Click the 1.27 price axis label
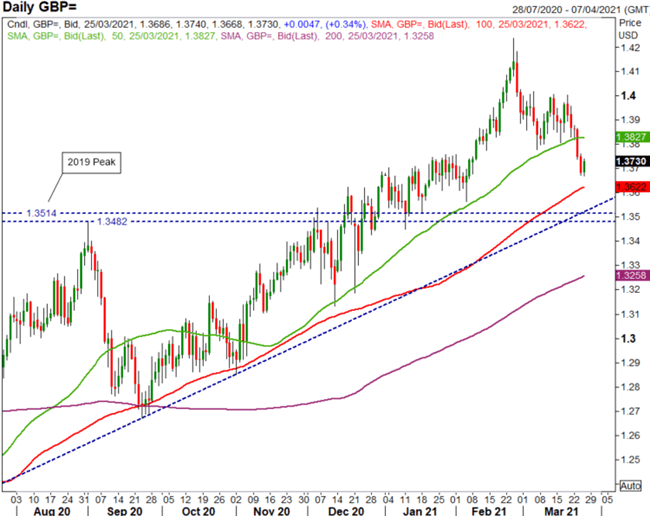 tap(630, 411)
